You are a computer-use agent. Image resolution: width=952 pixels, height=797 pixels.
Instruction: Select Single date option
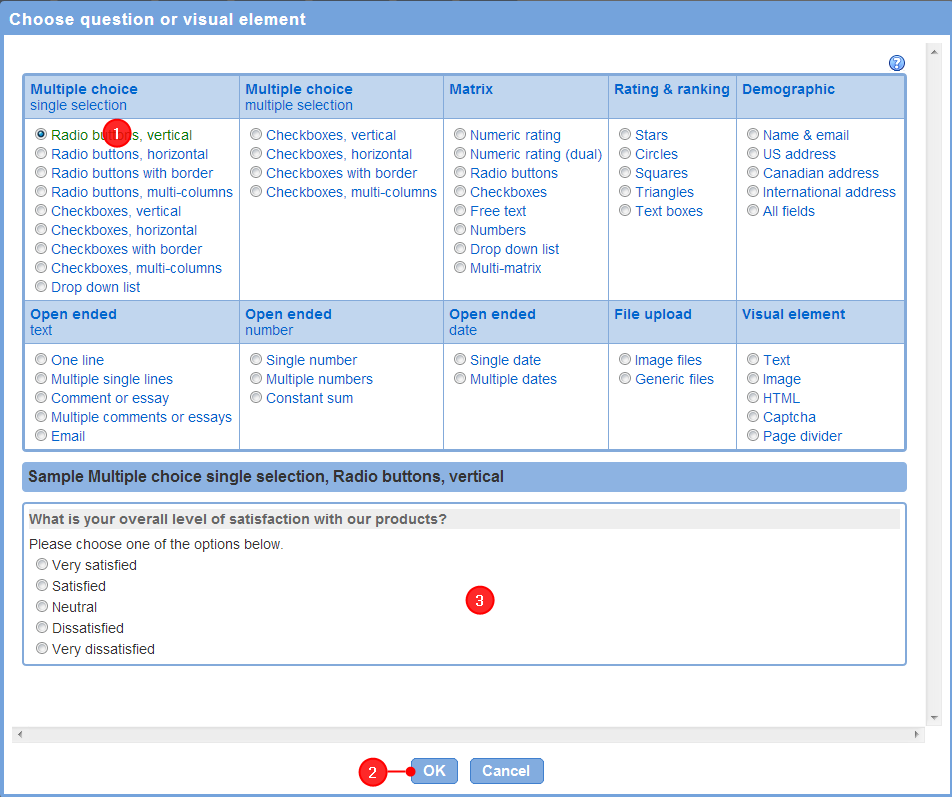460,359
